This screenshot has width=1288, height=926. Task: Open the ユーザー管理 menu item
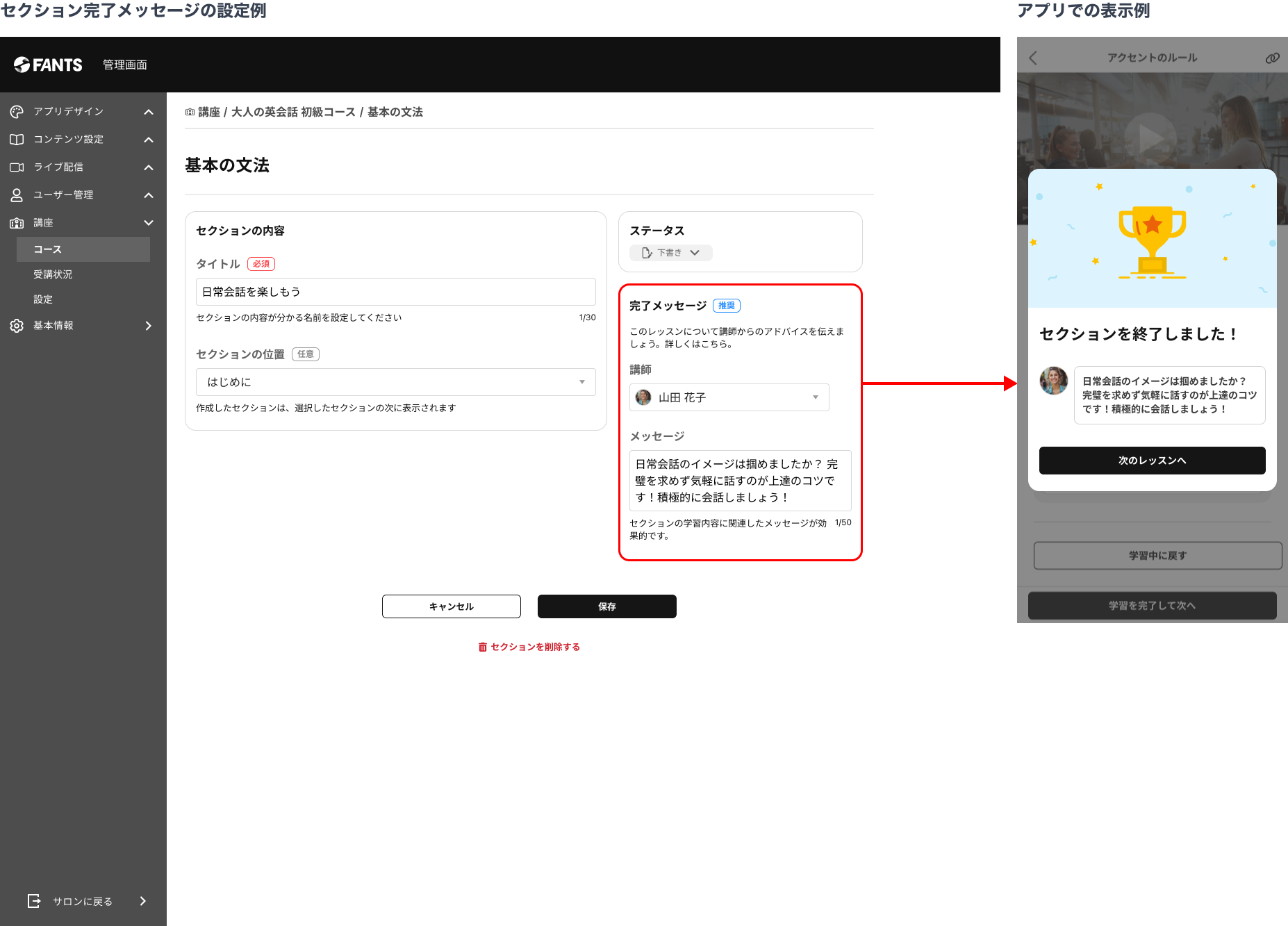tap(63, 195)
